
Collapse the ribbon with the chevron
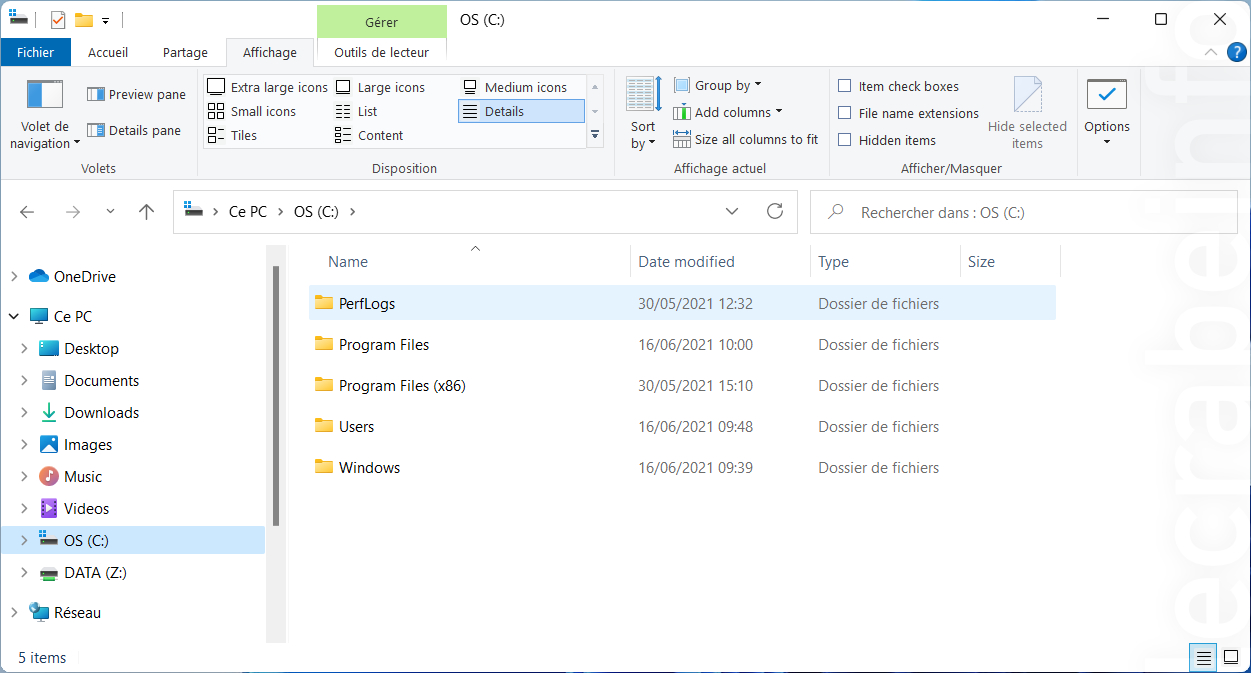(x=1211, y=52)
